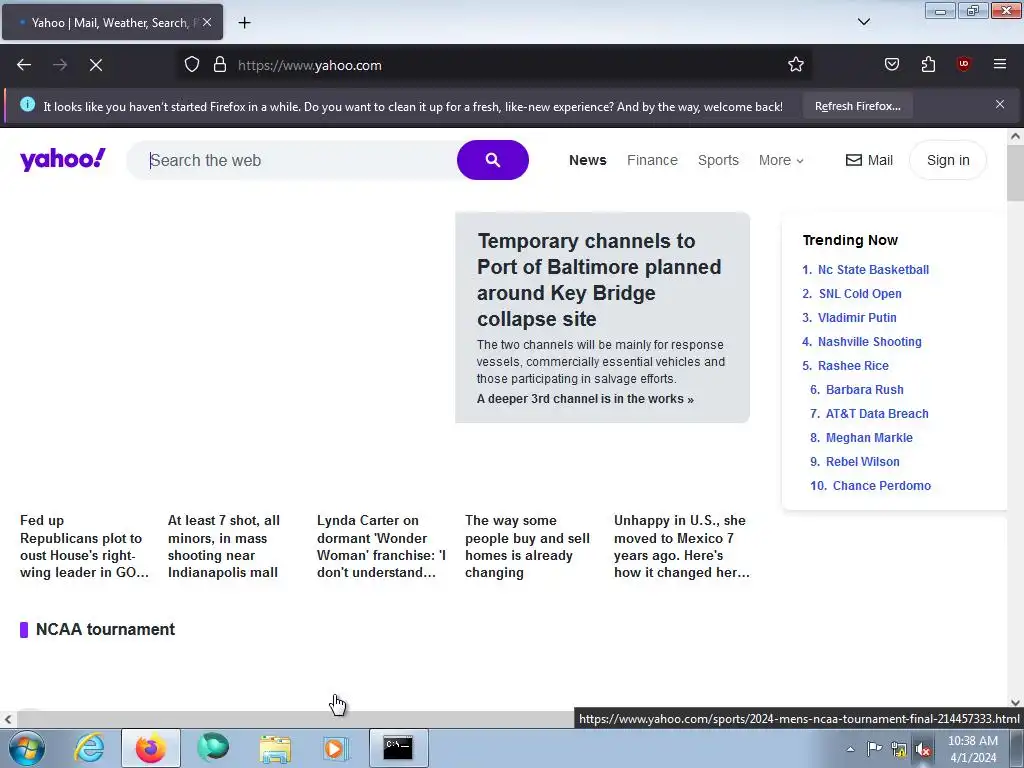Screen dimensions: 1024x768
Task: Open trending topic Barbara Rush
Action: pyautogui.click(x=865, y=390)
